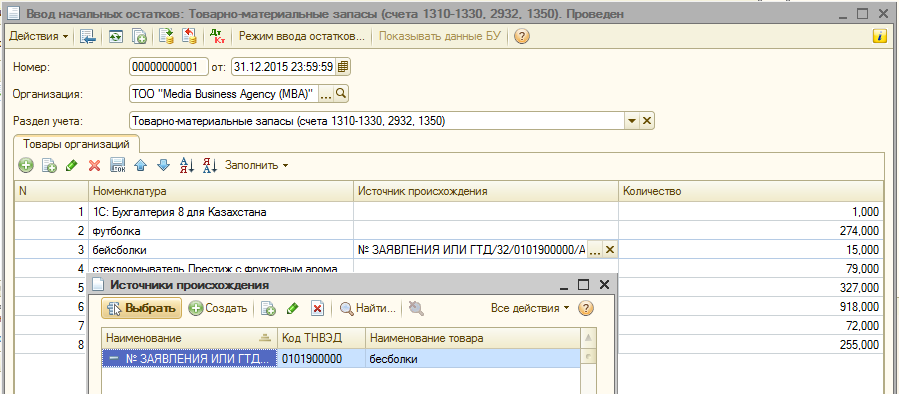
Task: Click Показывать данные БУ button
Action: [x=440, y=37]
